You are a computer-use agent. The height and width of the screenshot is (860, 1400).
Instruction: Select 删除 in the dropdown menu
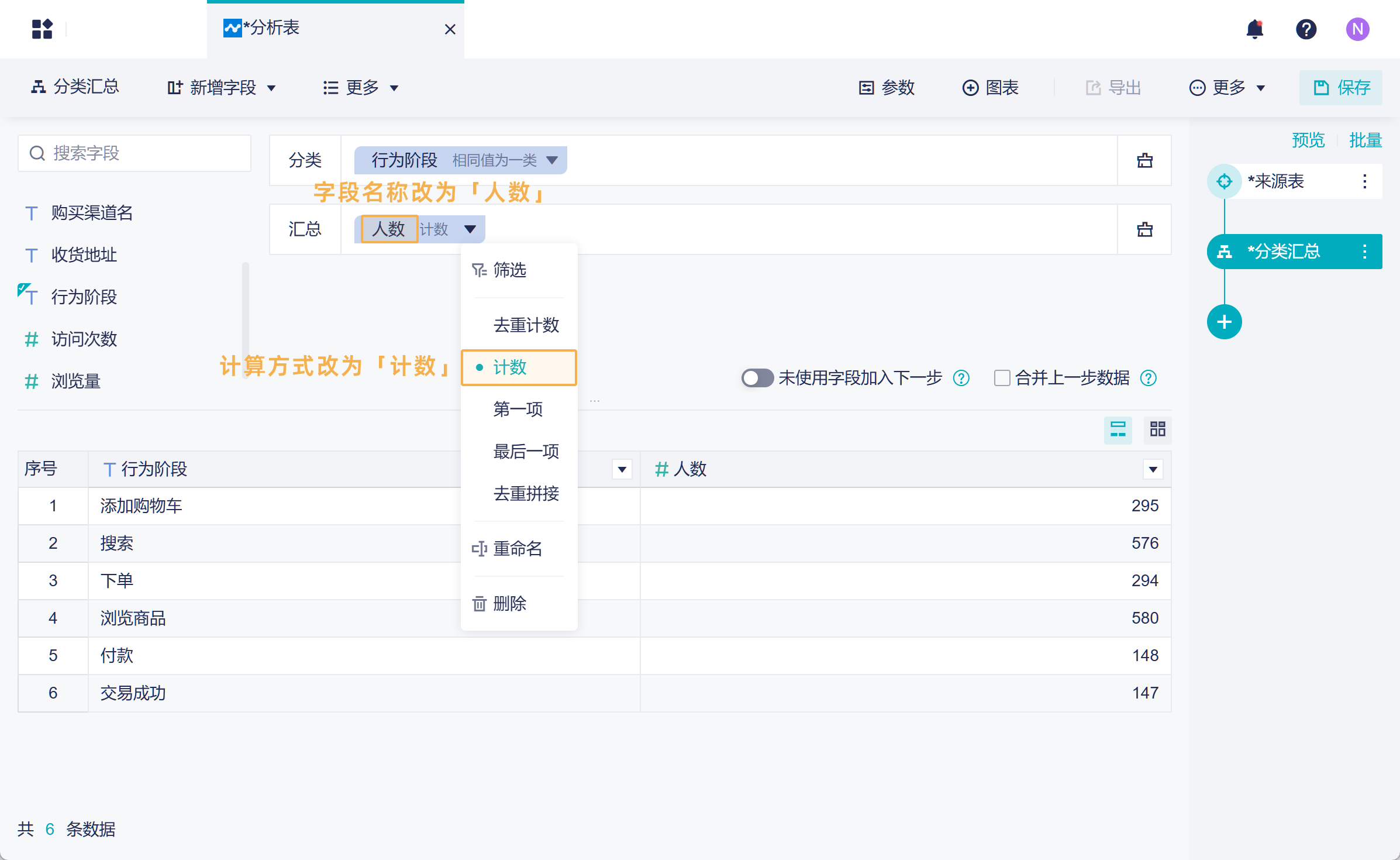click(509, 604)
